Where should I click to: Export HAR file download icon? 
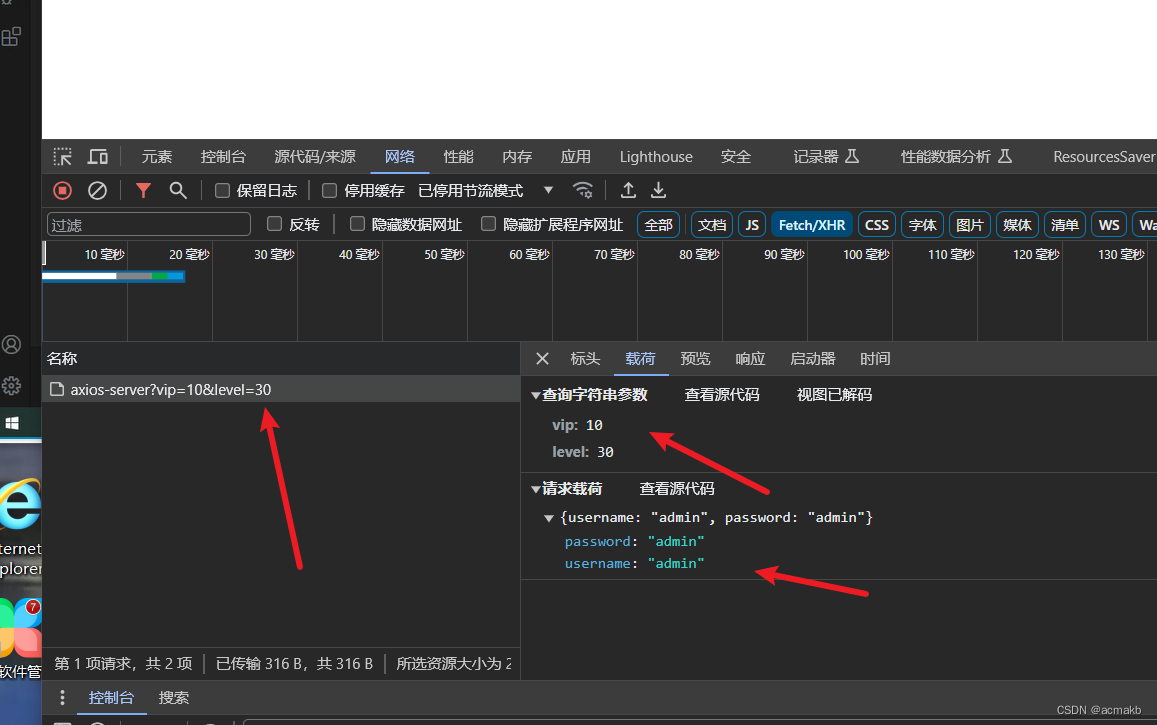658,191
